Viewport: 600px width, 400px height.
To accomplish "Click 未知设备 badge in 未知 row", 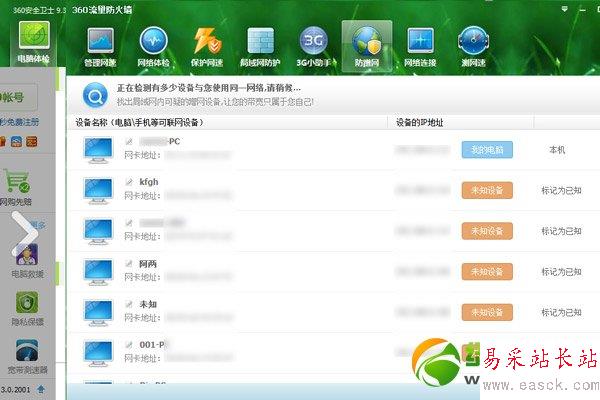I will pos(487,312).
